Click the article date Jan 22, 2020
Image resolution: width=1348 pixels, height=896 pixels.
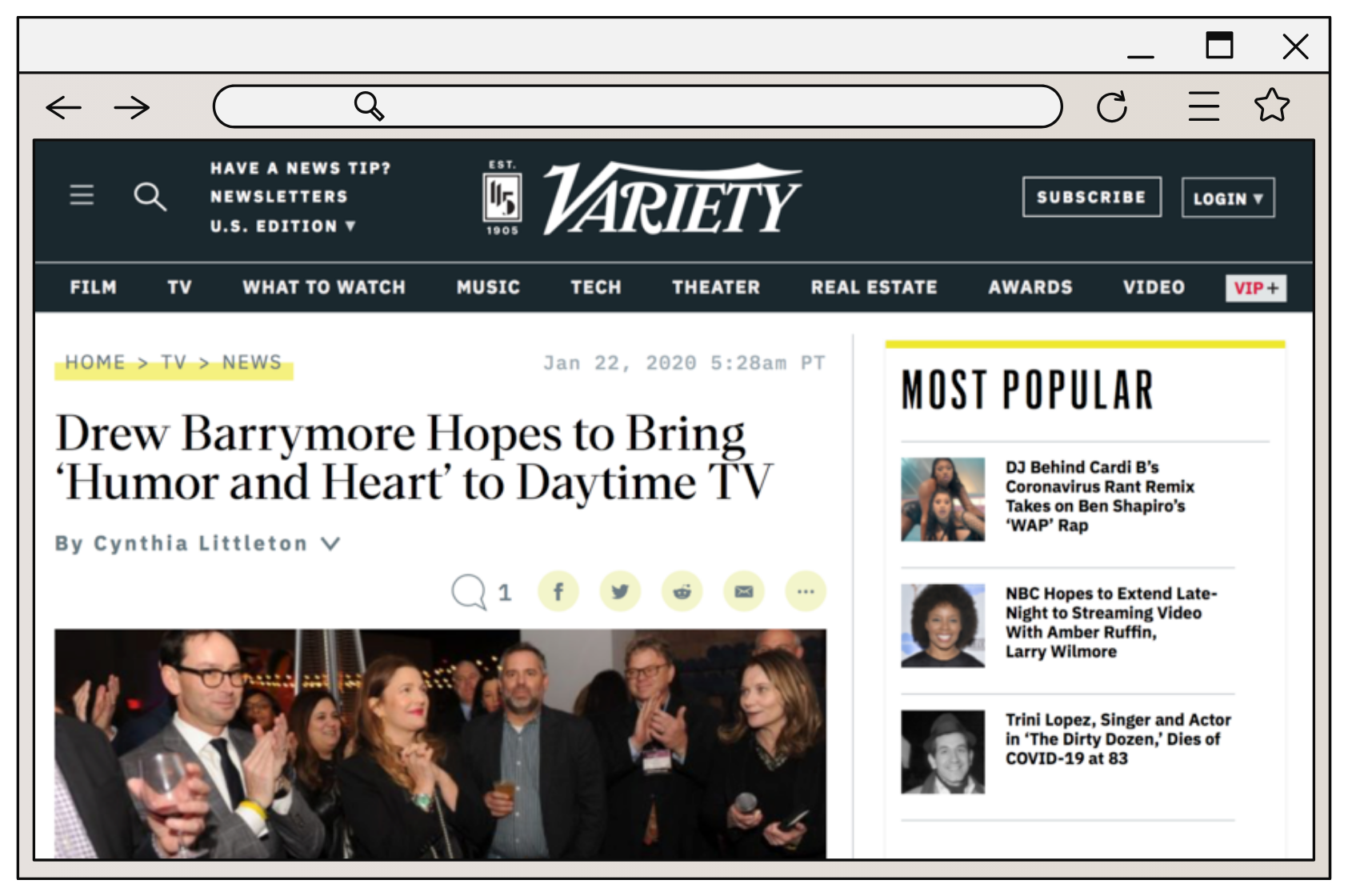[684, 363]
